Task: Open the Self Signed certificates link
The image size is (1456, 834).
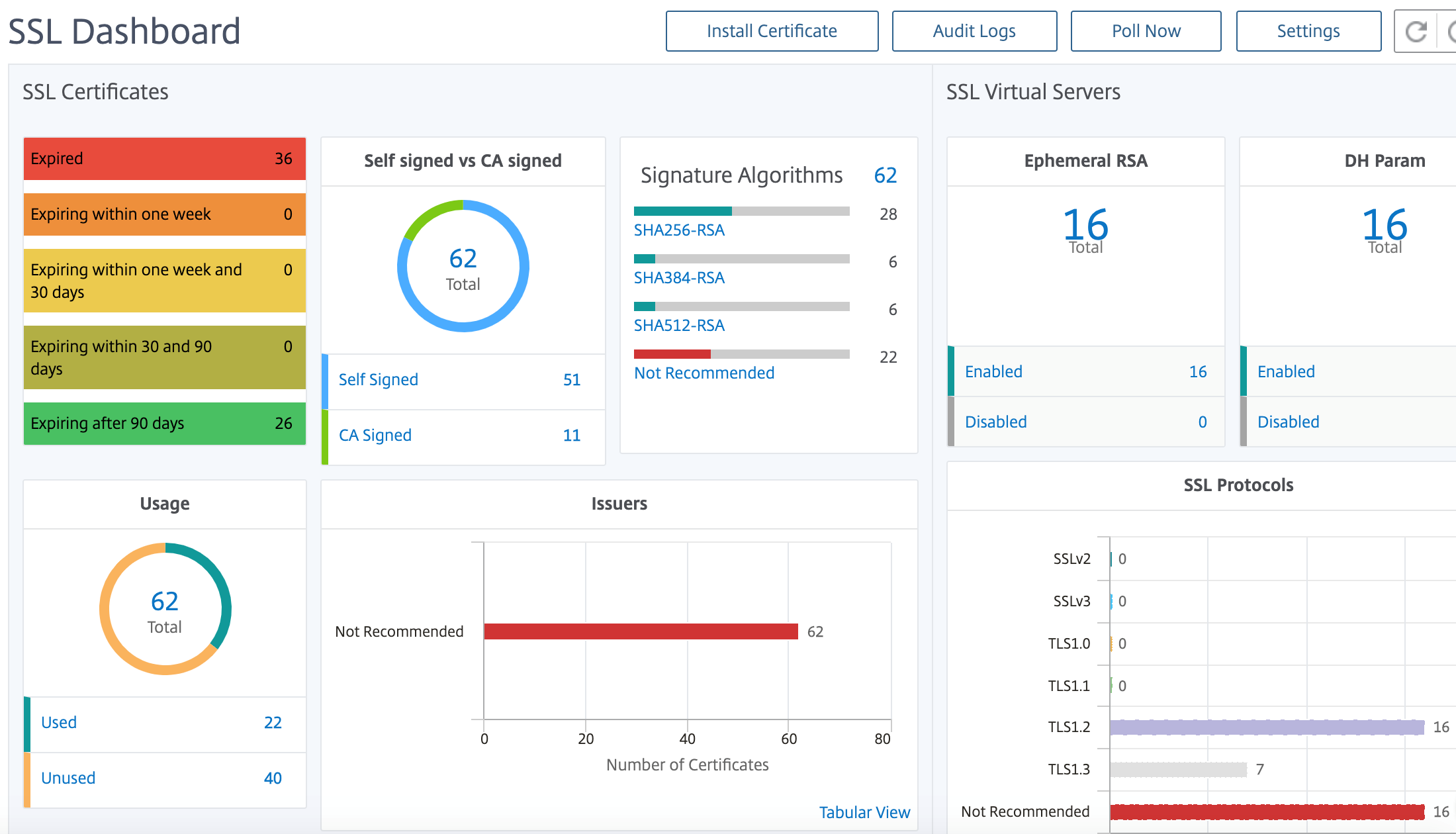Action: click(379, 380)
